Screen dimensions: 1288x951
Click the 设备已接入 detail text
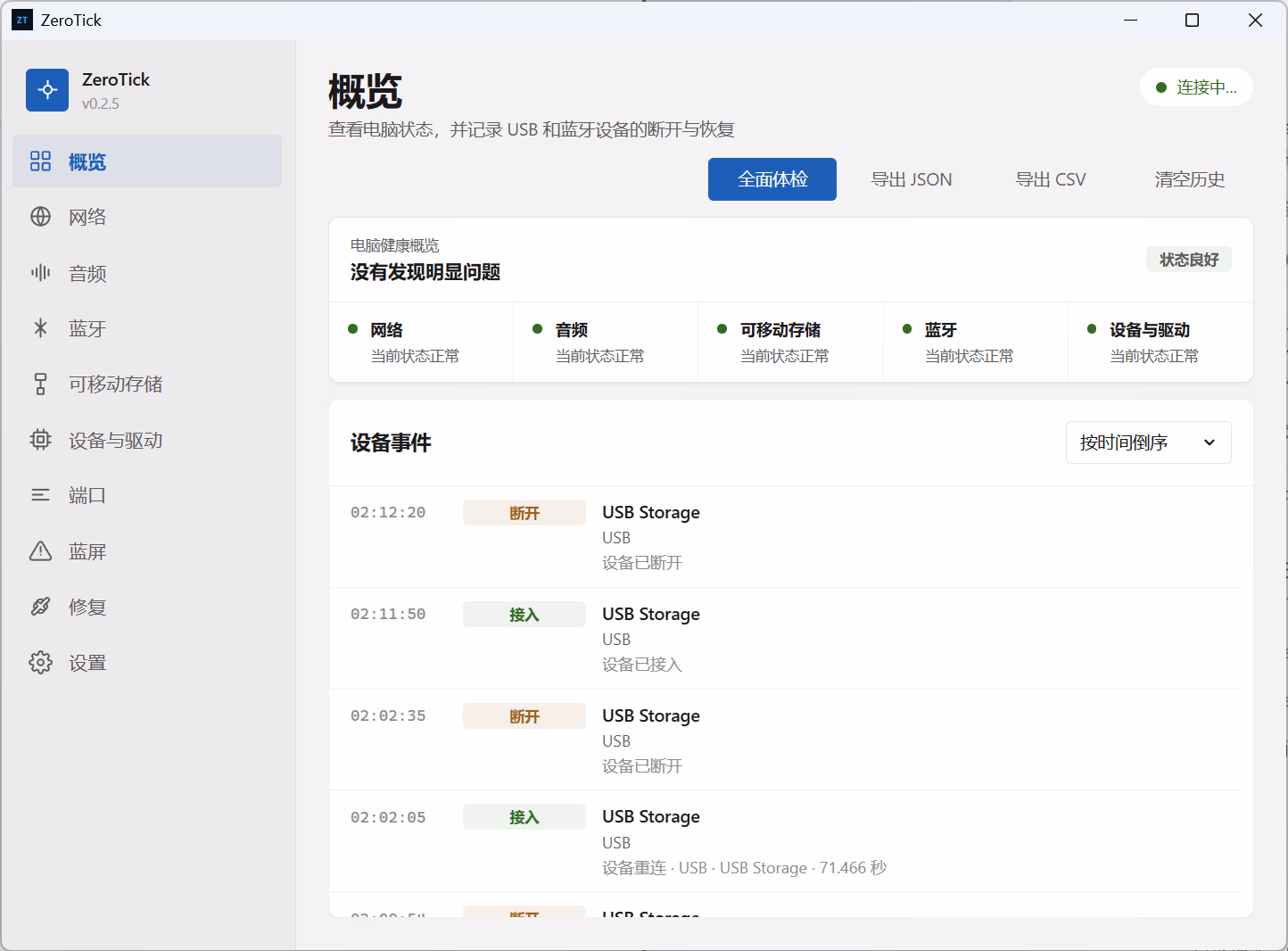click(x=642, y=665)
